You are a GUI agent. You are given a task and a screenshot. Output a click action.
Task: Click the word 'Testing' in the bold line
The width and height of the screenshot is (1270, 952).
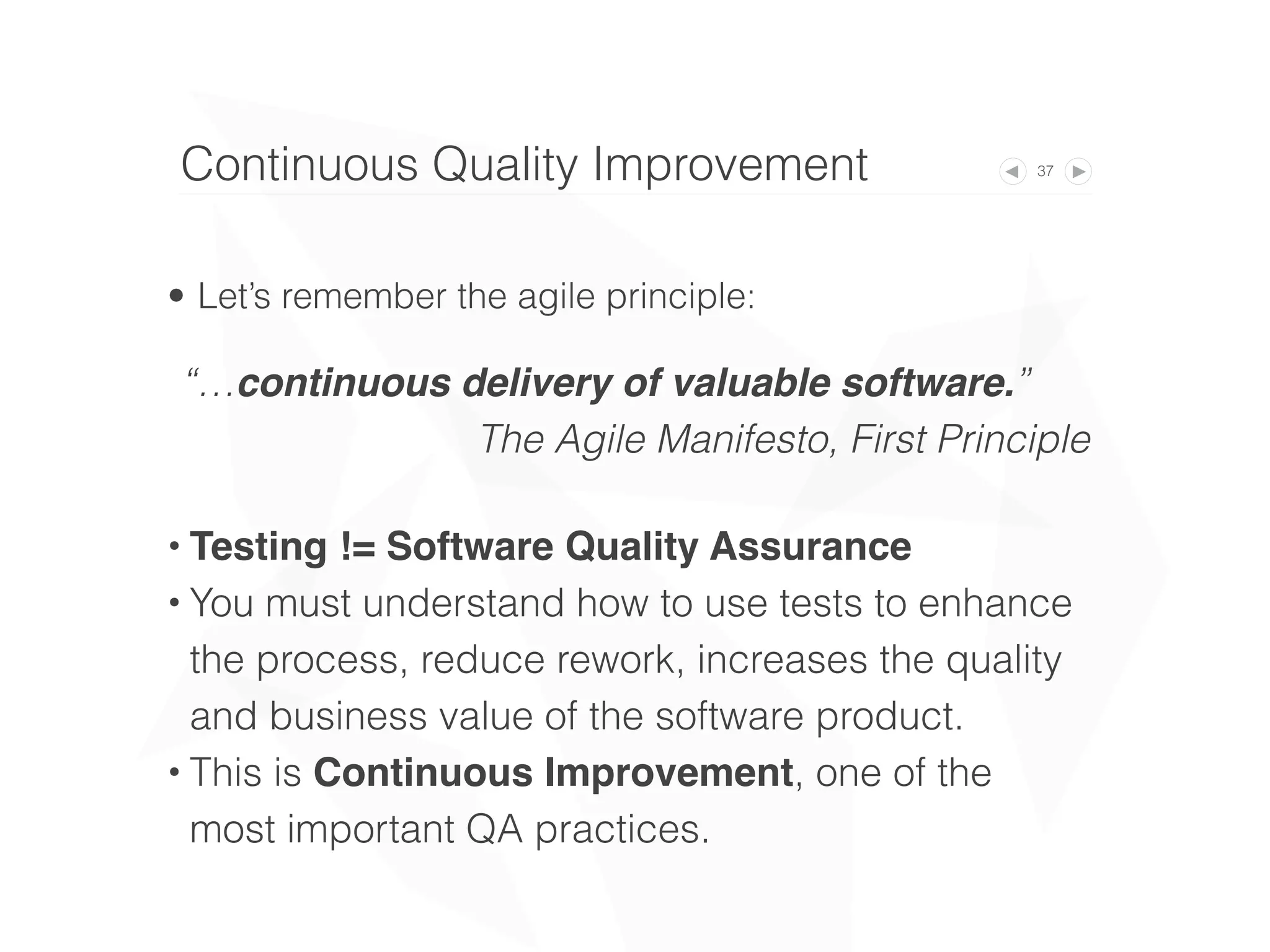[258, 546]
